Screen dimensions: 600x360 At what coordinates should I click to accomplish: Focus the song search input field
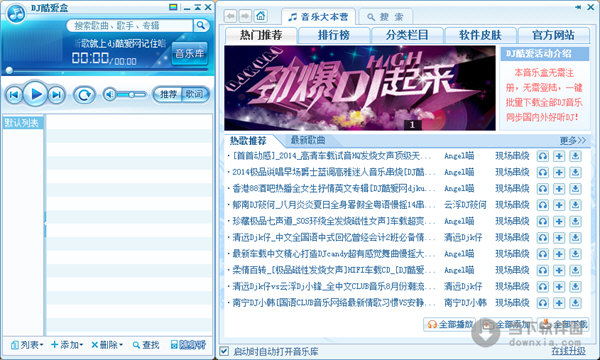click(x=130, y=25)
